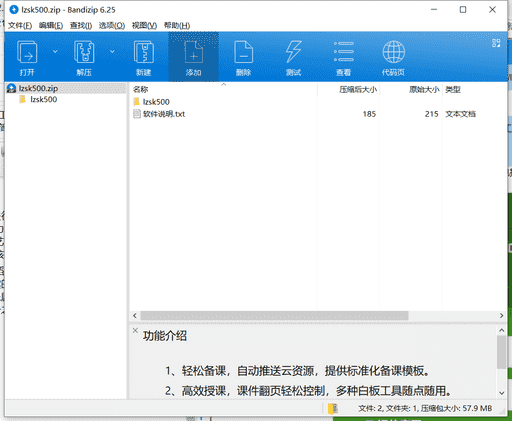Sort by 原始大小 column header
512x421 pixels.
point(424,89)
